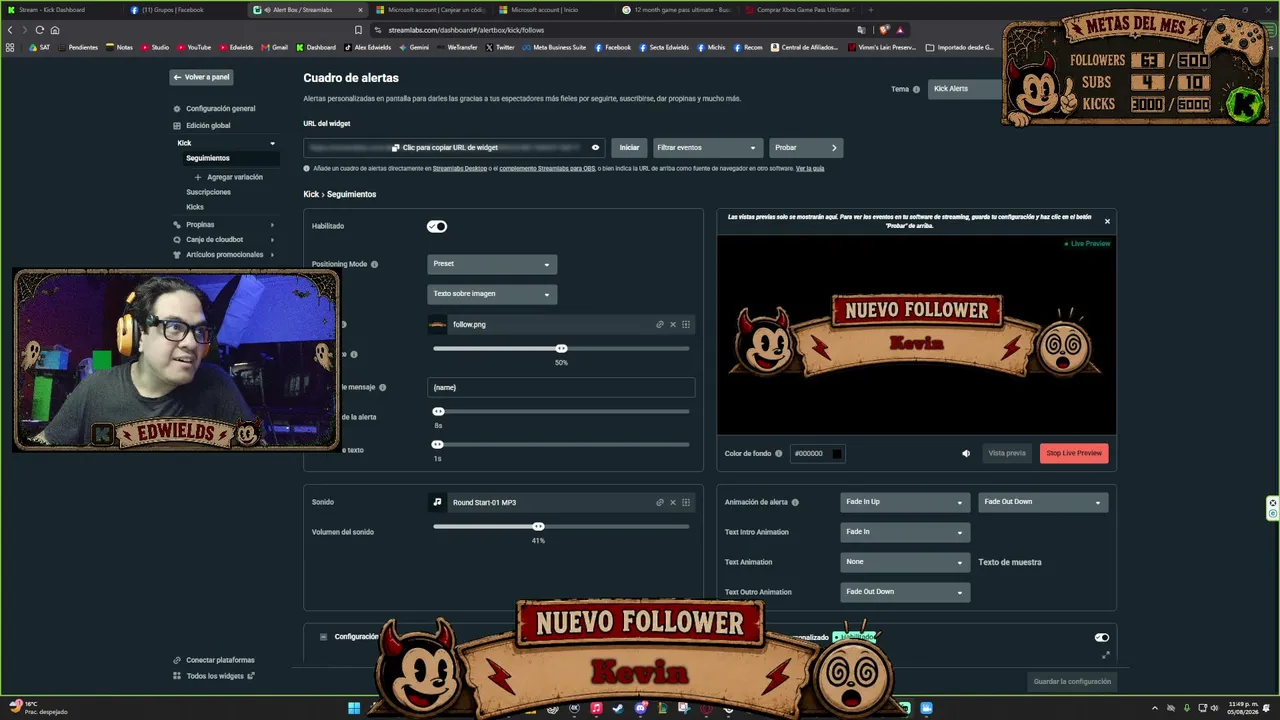Select Kicks alert type in sidebar
Viewport: 1280px width, 720px height.
coord(195,207)
